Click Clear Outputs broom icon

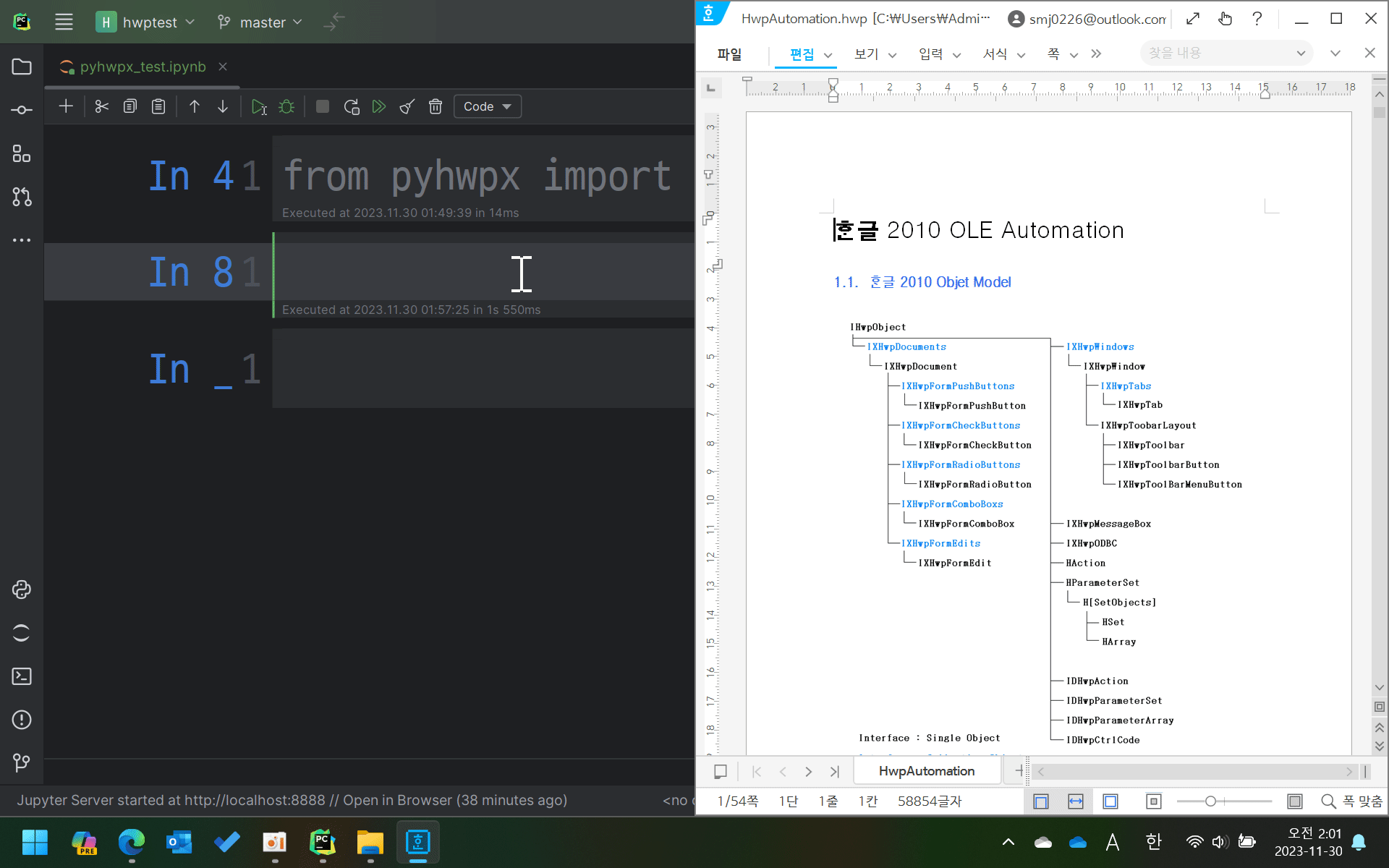pyautogui.click(x=407, y=107)
